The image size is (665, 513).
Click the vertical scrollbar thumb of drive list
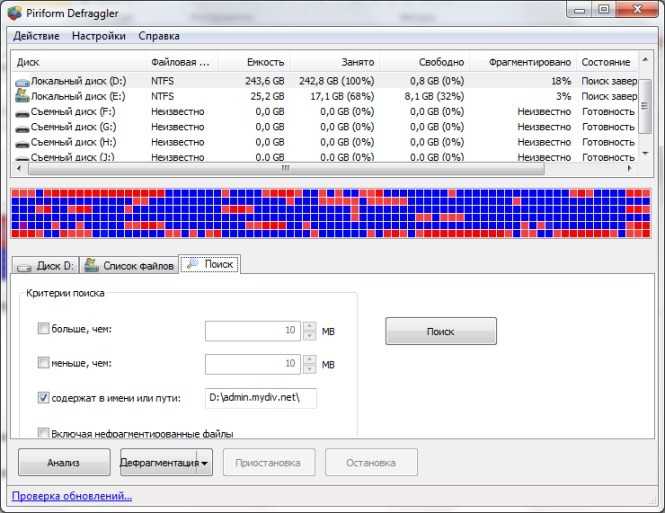tap(645, 106)
